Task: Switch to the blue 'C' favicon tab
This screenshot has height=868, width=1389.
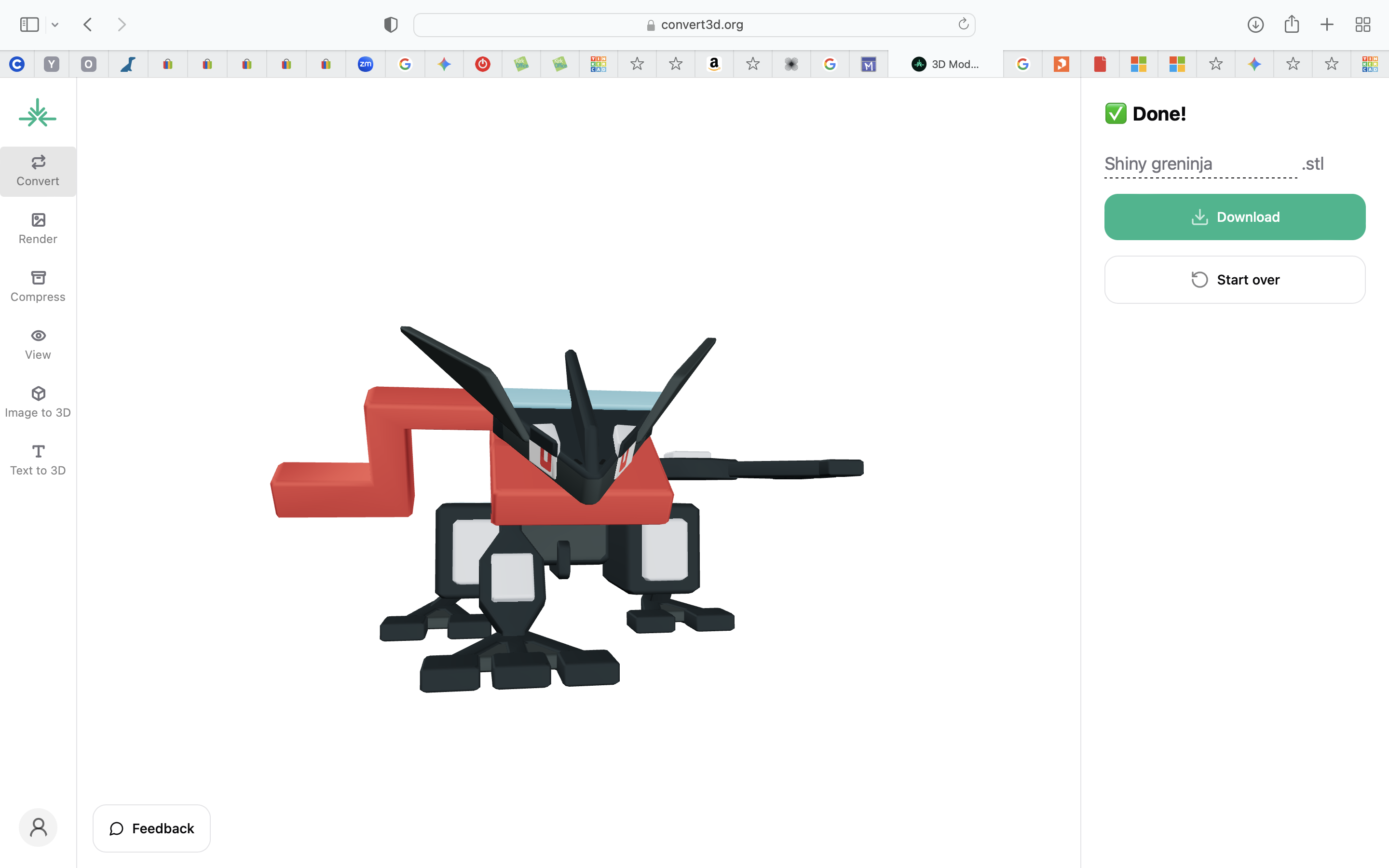Action: [x=17, y=64]
